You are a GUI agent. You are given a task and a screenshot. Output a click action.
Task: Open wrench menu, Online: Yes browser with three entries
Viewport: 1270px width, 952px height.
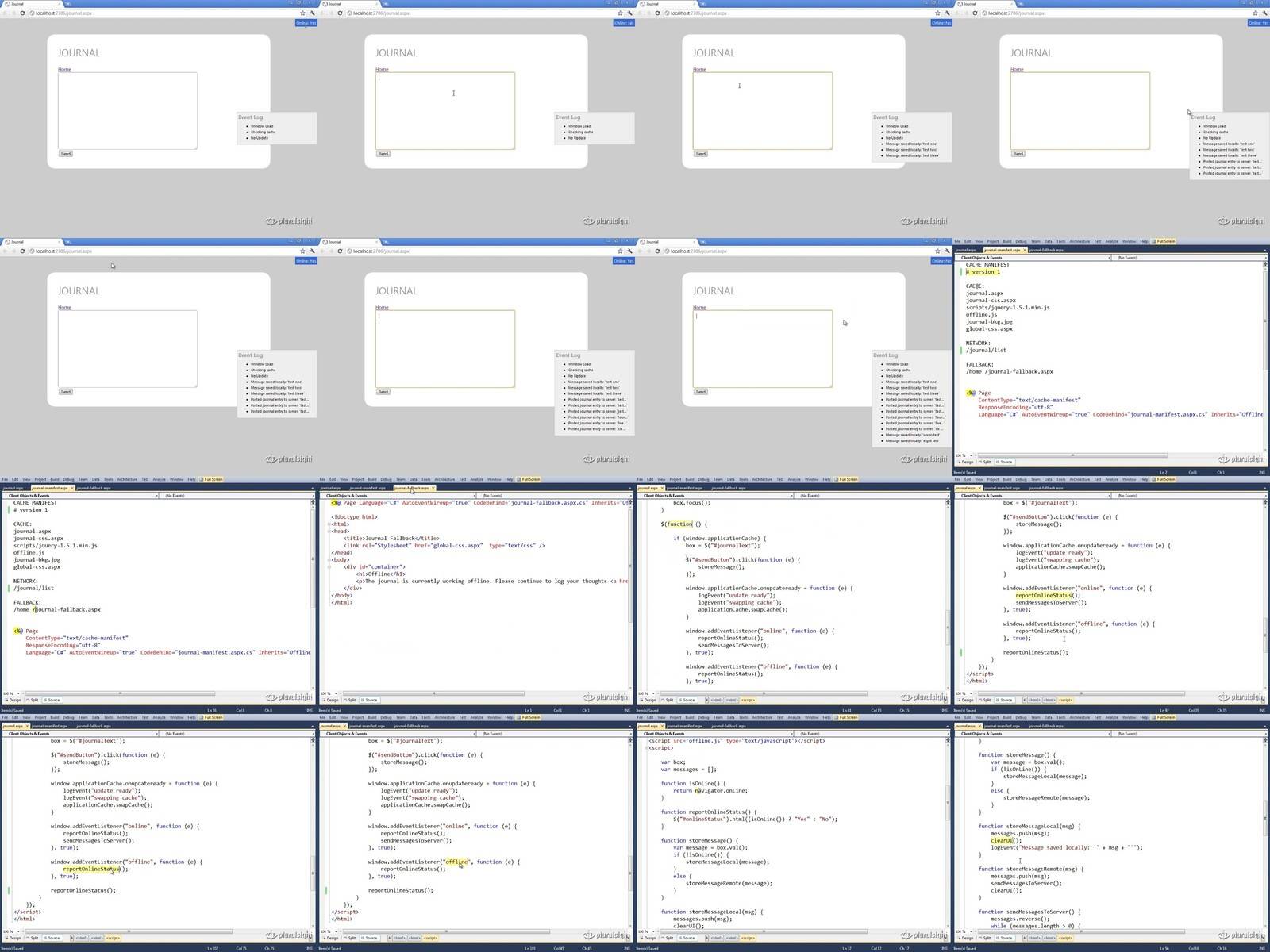pyautogui.click(x=312, y=13)
